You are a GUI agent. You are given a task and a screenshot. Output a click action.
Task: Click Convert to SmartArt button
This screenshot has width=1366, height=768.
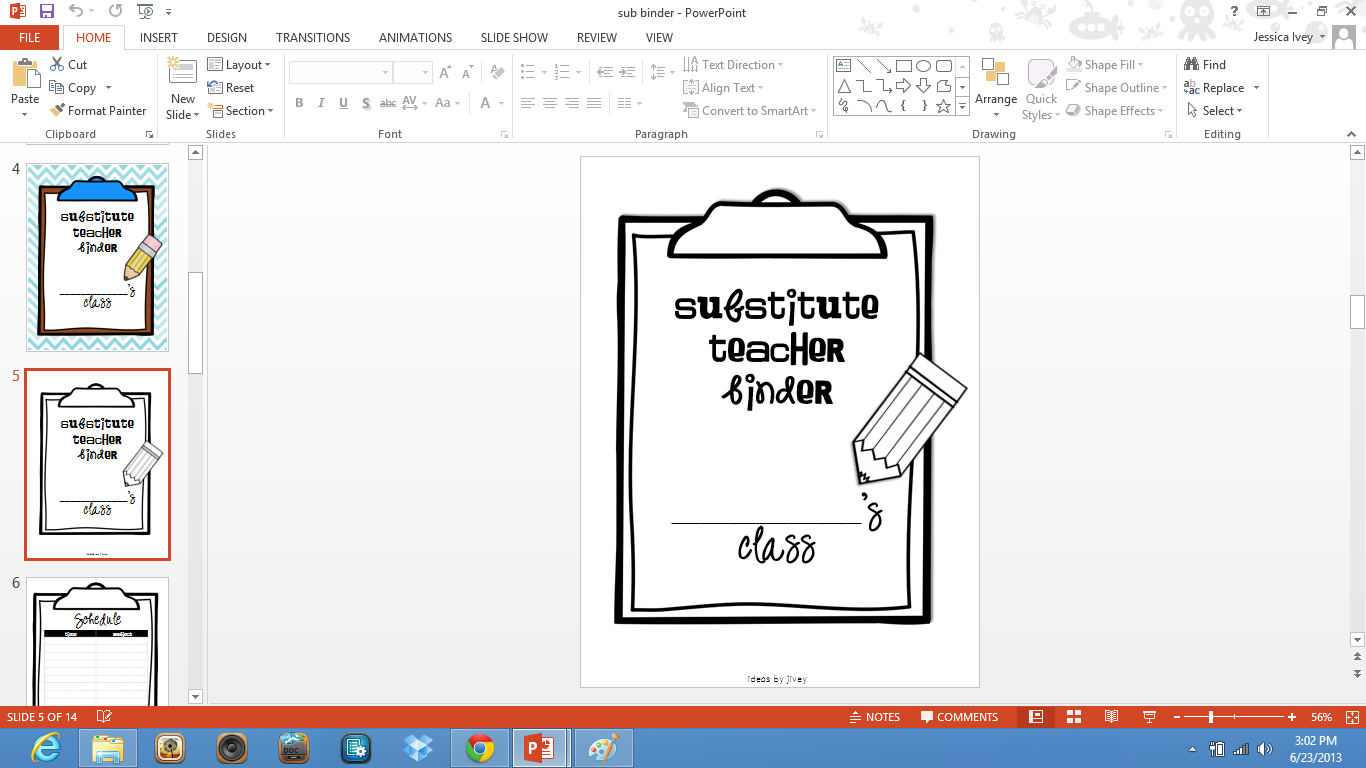(750, 111)
